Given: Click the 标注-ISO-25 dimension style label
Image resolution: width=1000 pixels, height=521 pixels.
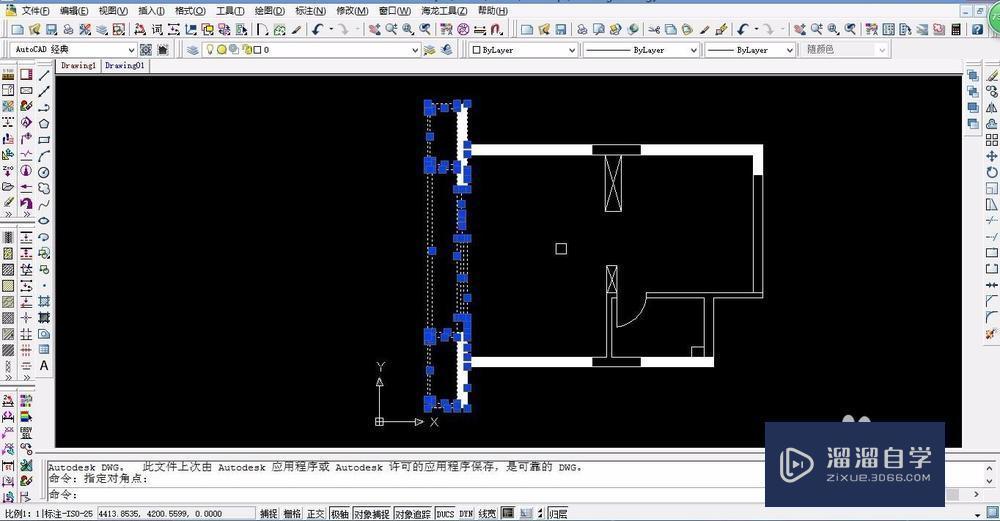Looking at the screenshot, I should click(x=68, y=514).
